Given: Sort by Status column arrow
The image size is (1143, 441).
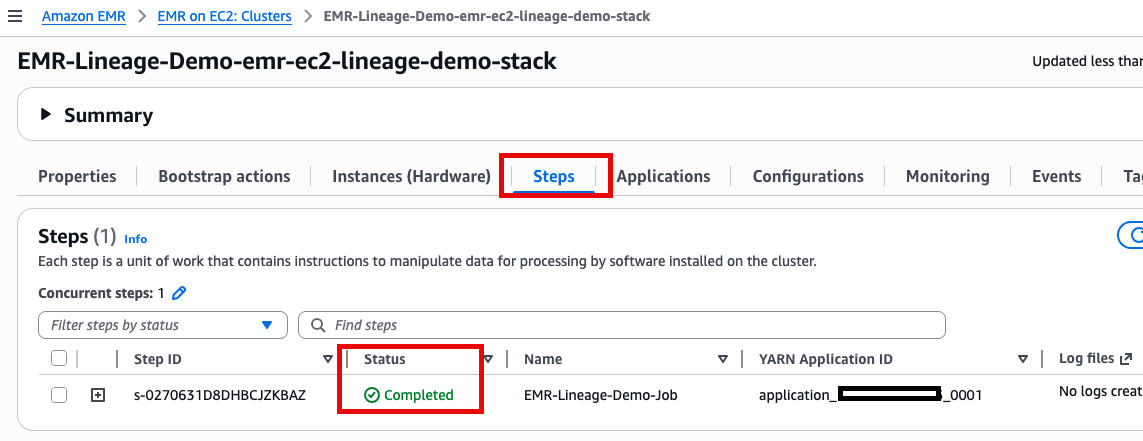Looking at the screenshot, I should [x=488, y=359].
